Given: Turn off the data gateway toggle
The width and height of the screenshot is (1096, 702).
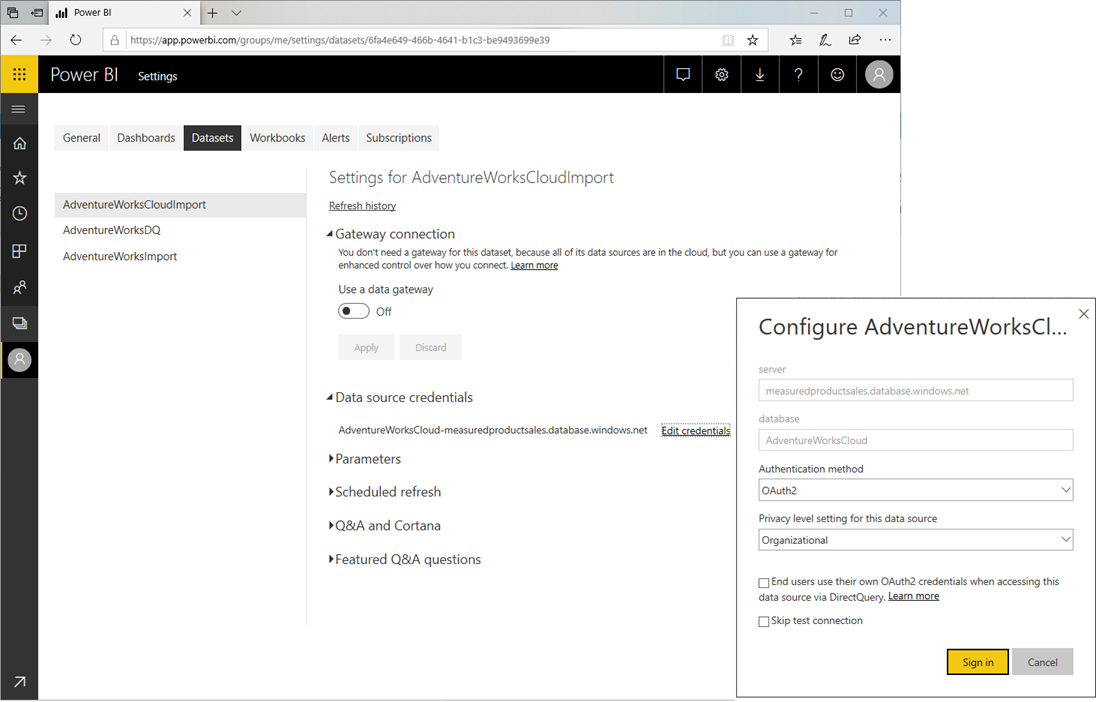Looking at the screenshot, I should pos(353,311).
